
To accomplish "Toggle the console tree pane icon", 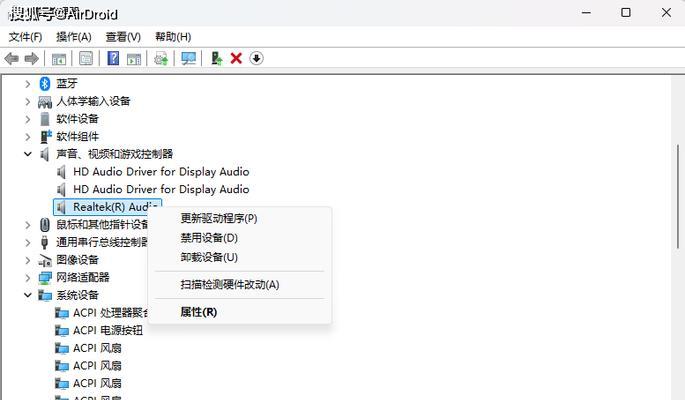I will coord(59,59).
